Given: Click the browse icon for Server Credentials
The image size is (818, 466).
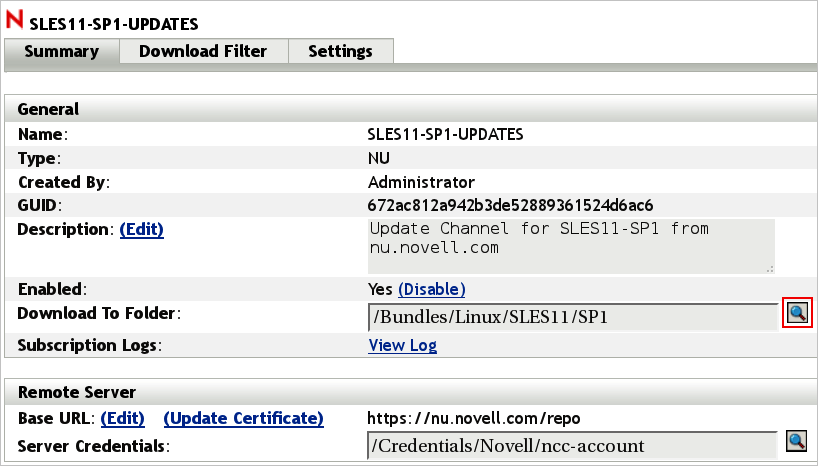Looking at the screenshot, I should [796, 441].
